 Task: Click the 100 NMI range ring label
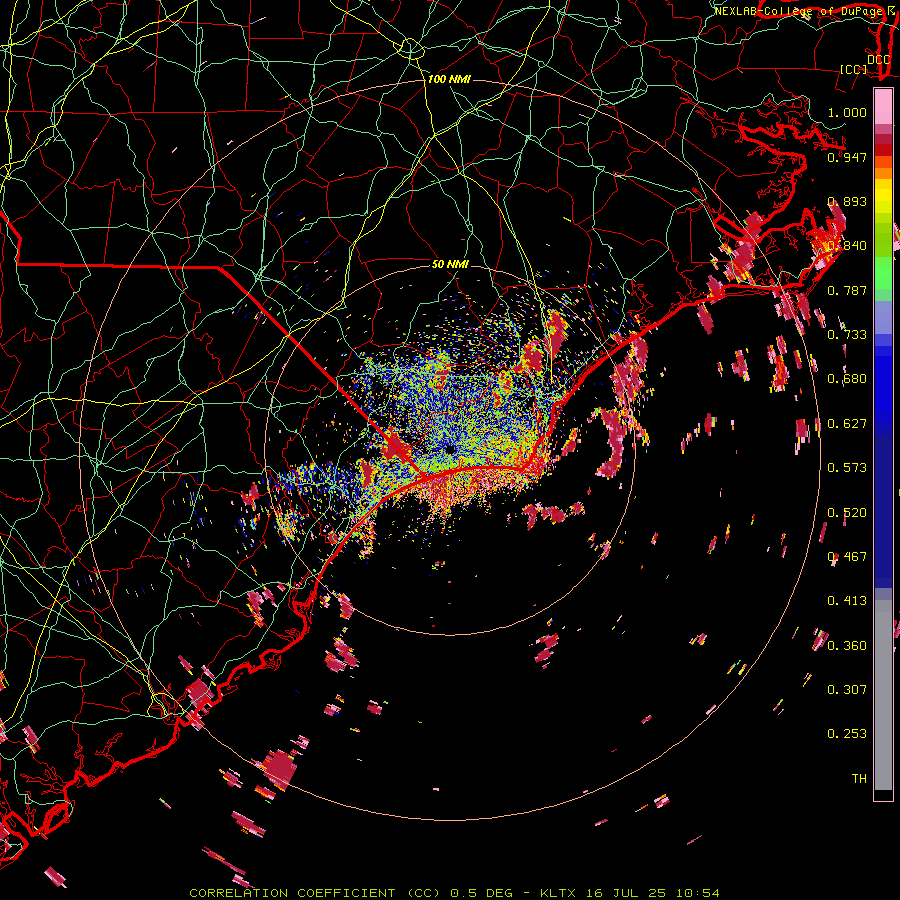pos(449,79)
